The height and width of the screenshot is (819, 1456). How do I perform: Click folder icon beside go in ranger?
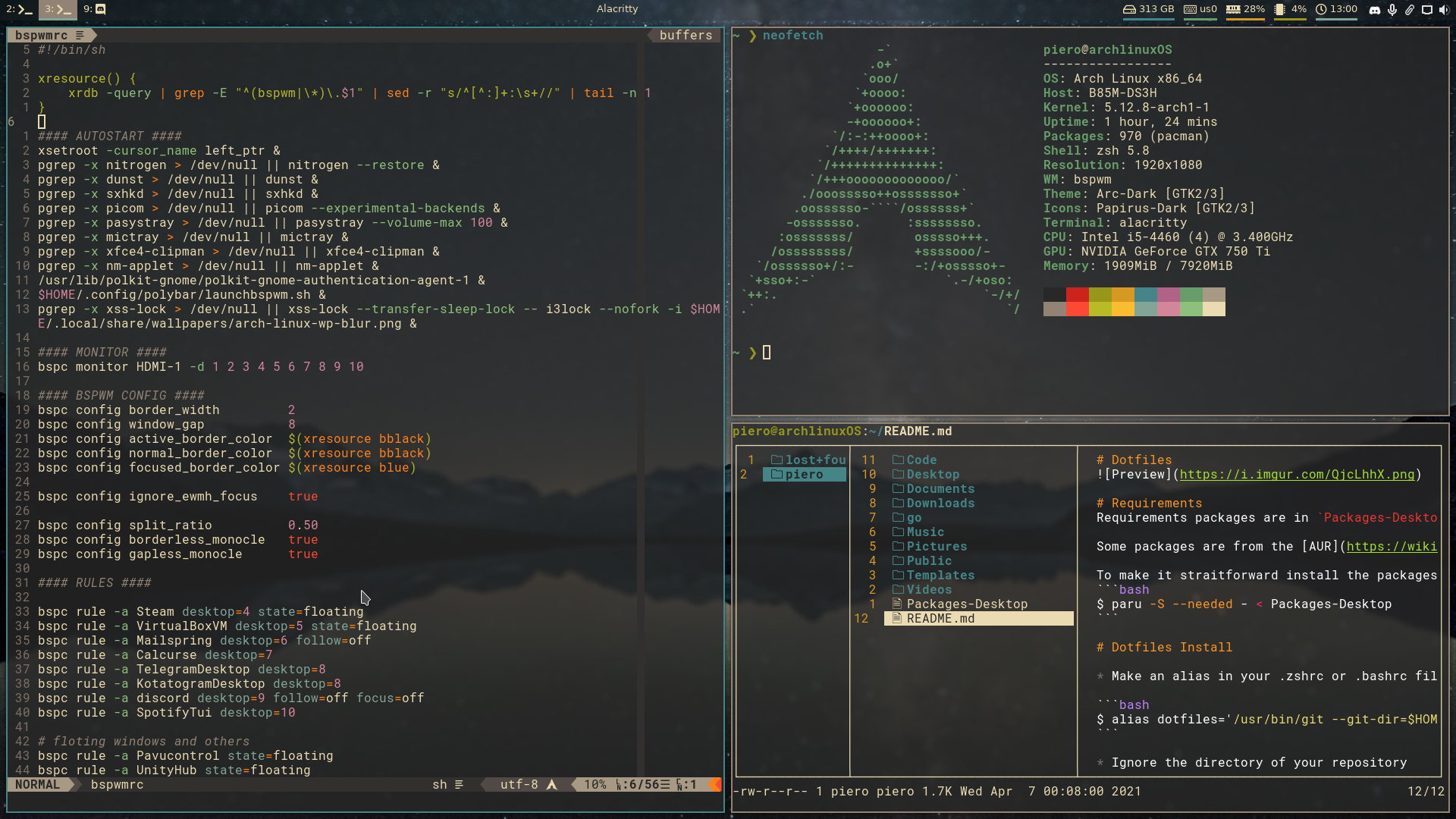898,517
